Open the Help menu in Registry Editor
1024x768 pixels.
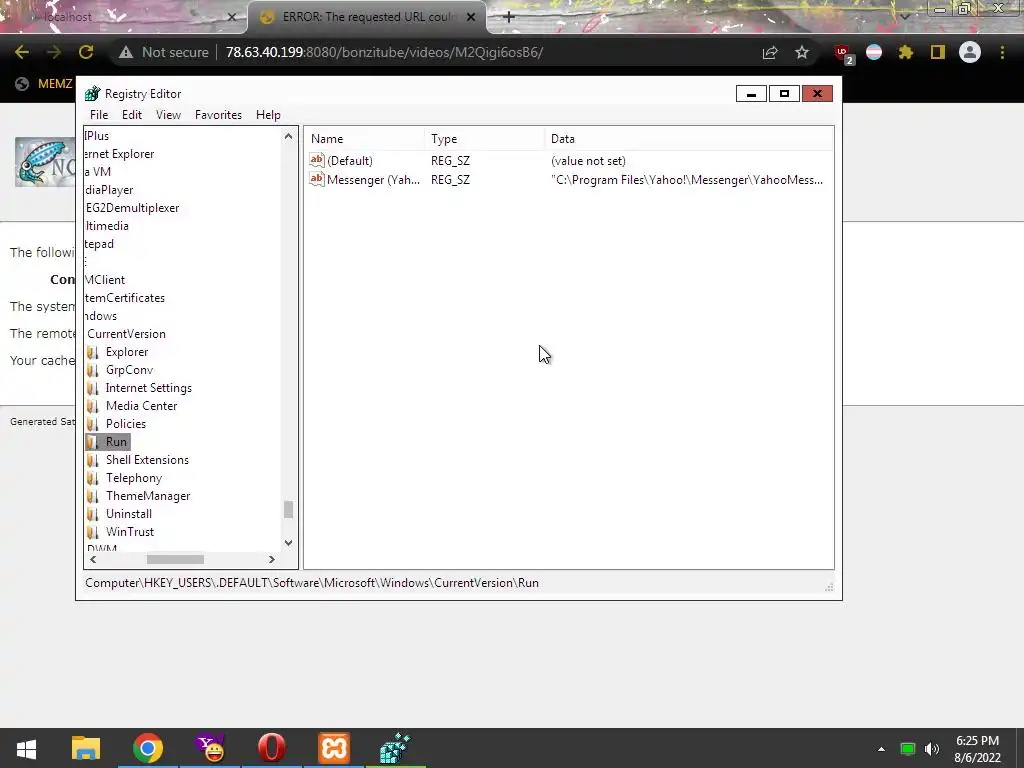(268, 115)
